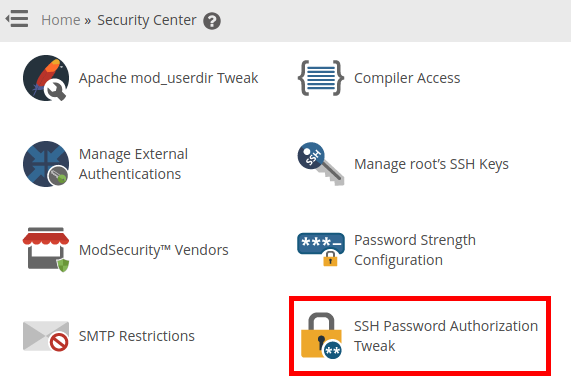Open Manage External Authentications text link
The height and width of the screenshot is (392, 571).
click(133, 164)
